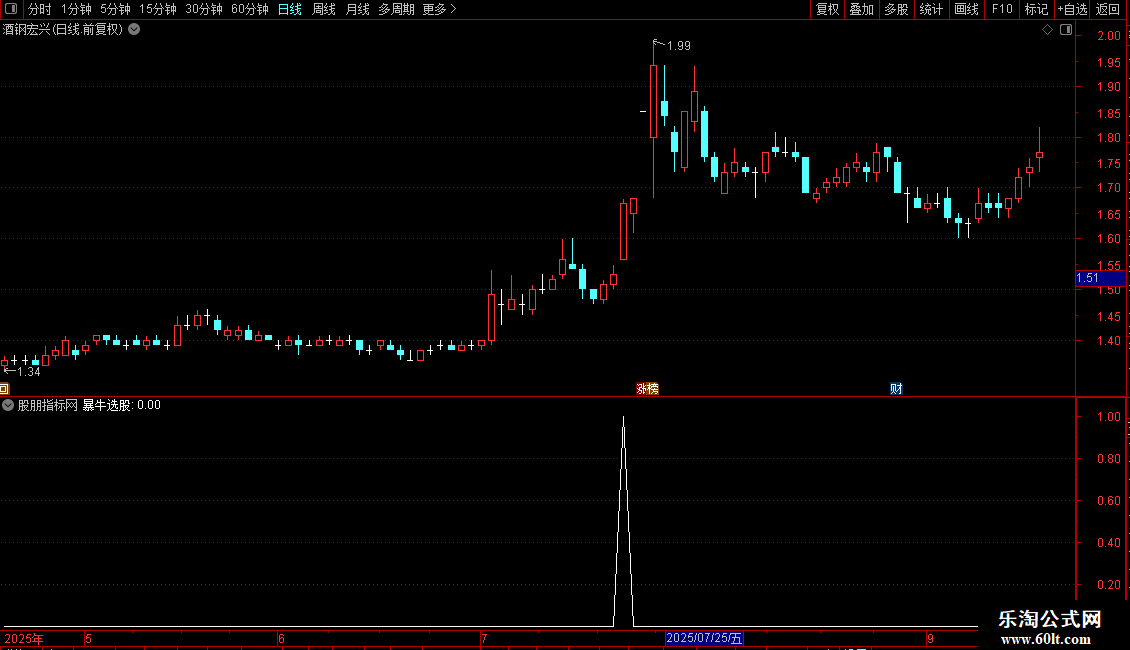The image size is (1130, 650).
Task: Open the 涨榜 event marker
Action: pyautogui.click(x=647, y=389)
